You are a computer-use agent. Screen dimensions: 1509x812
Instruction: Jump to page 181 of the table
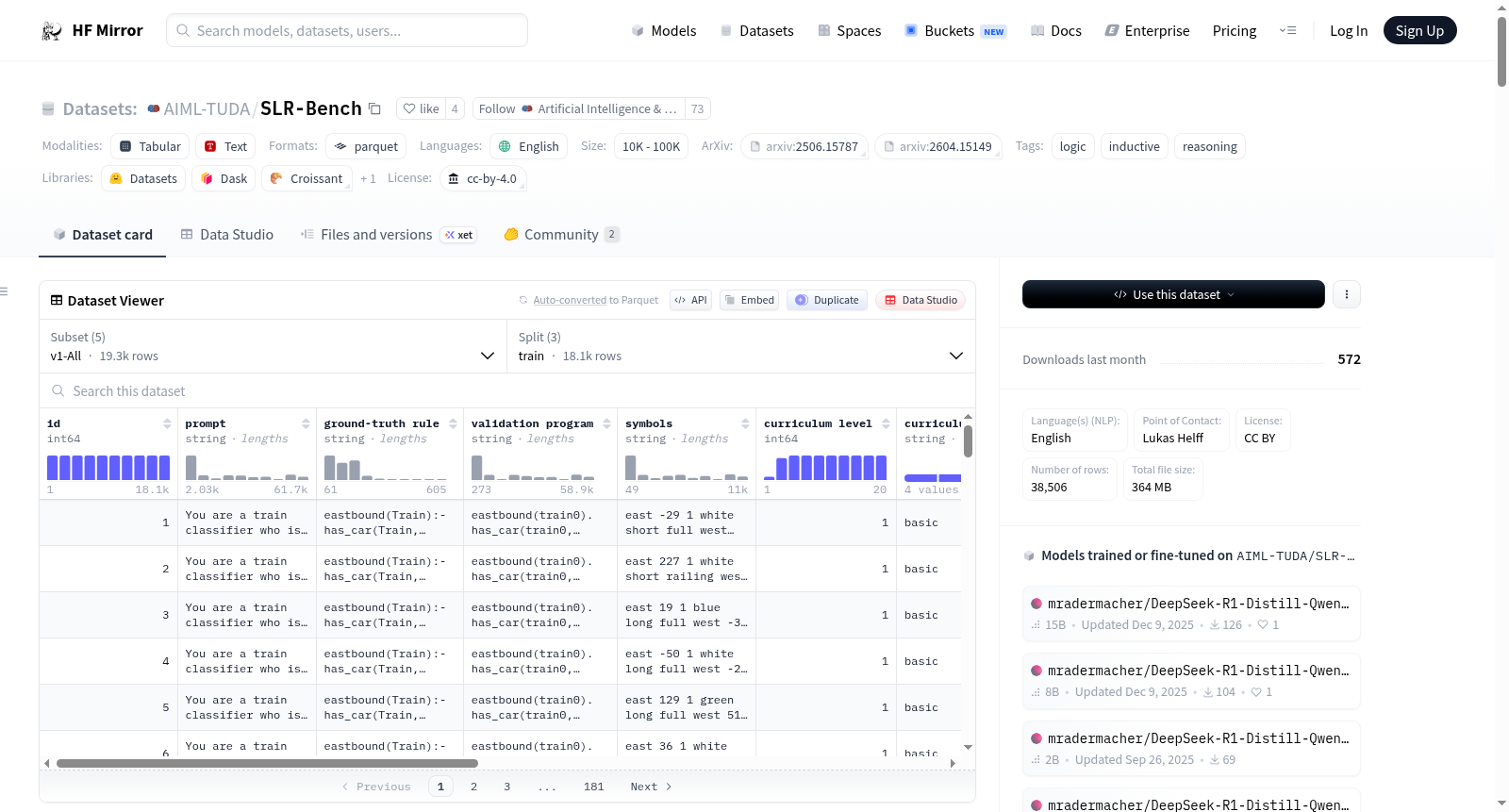click(593, 787)
